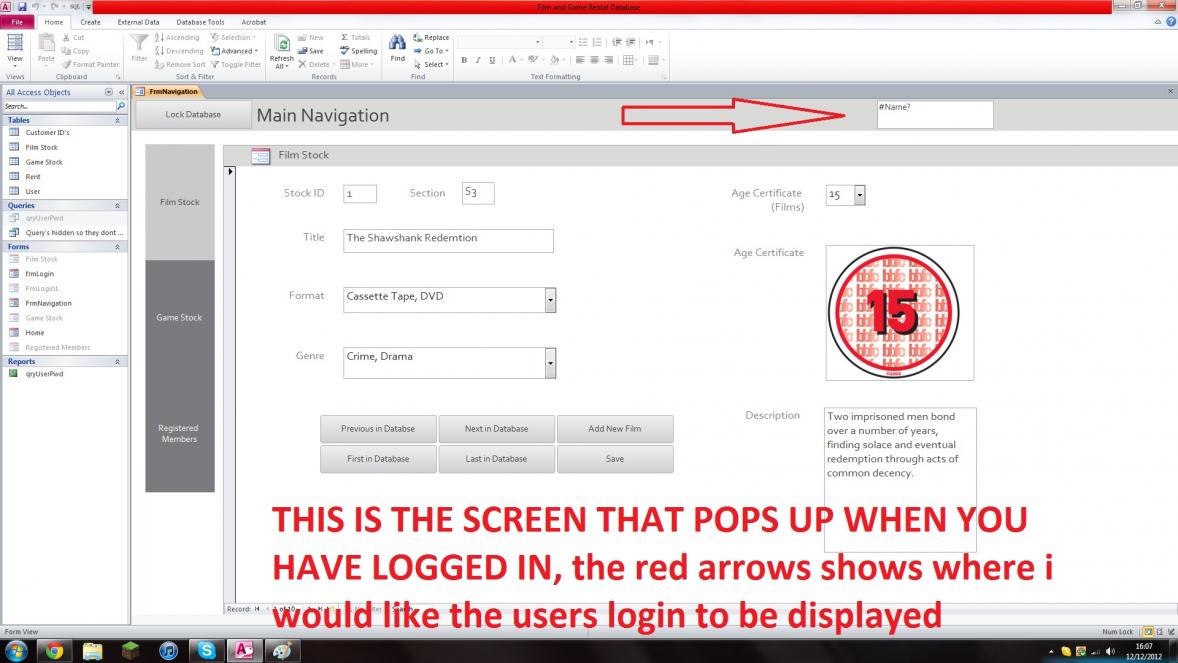Screen dimensions: 1178x663
Task: Click the Find binoculars icon
Action: point(397,44)
